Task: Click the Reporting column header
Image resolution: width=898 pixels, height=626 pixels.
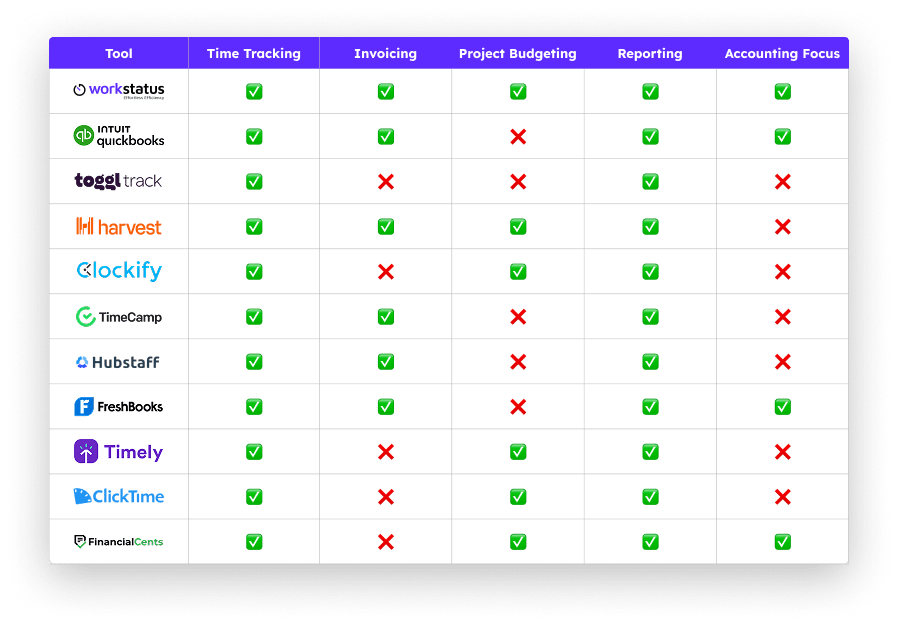Action: 650,54
